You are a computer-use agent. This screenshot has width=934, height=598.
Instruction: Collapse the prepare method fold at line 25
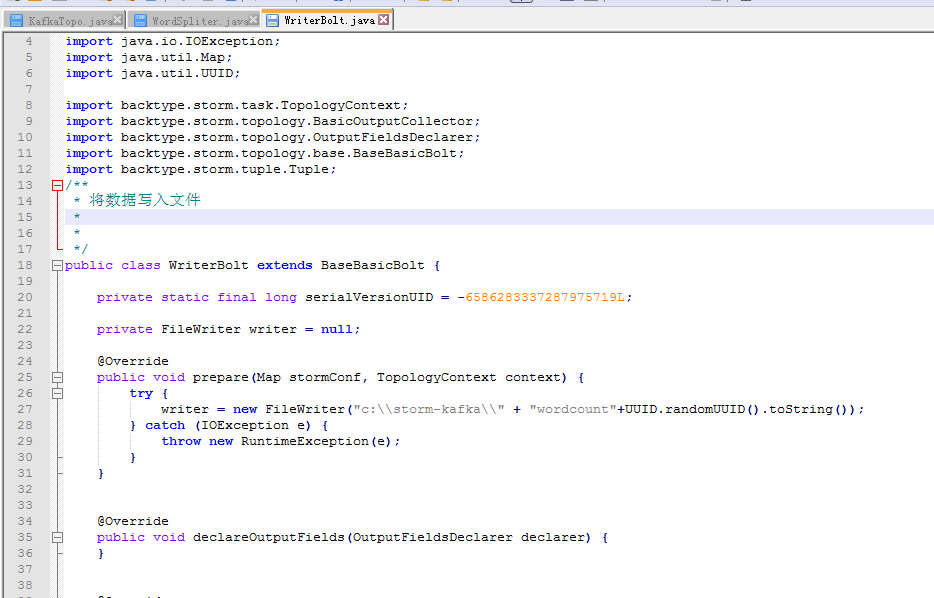[57, 378]
